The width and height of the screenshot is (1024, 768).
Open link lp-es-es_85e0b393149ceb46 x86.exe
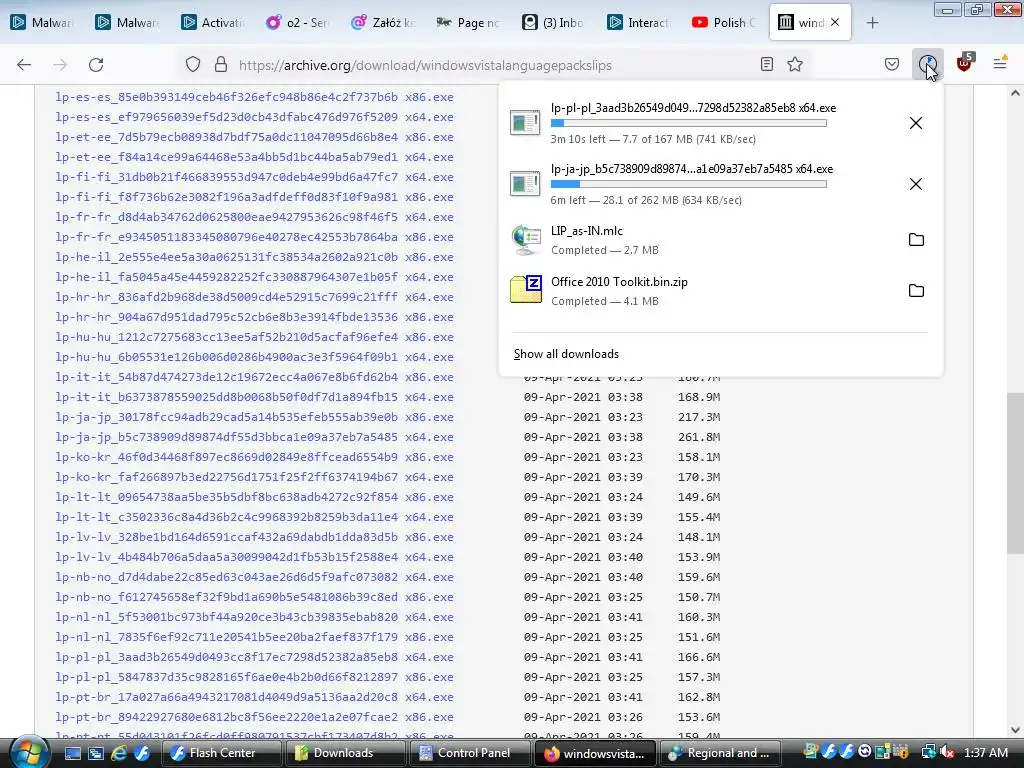point(254,97)
